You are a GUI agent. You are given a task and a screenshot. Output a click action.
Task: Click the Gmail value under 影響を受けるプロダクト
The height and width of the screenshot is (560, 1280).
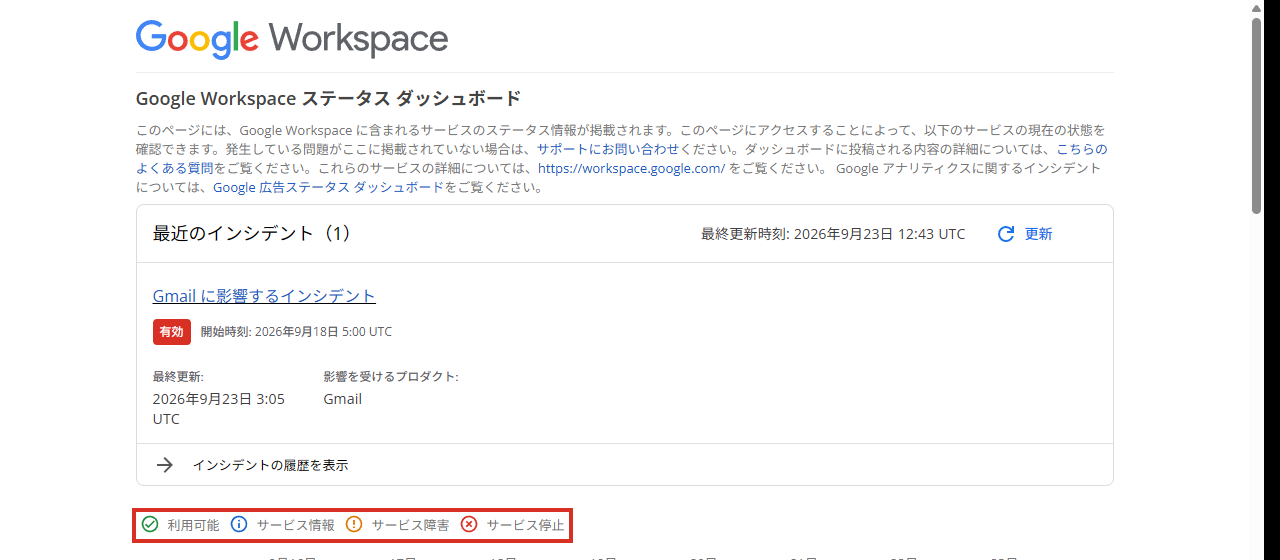coord(343,399)
